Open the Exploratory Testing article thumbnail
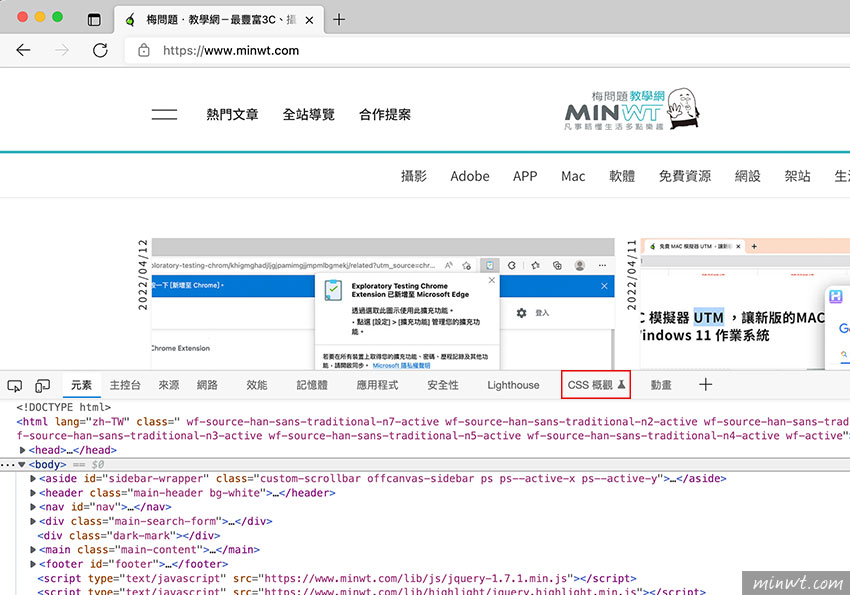Screen dimensions: 850x595 point(383,303)
